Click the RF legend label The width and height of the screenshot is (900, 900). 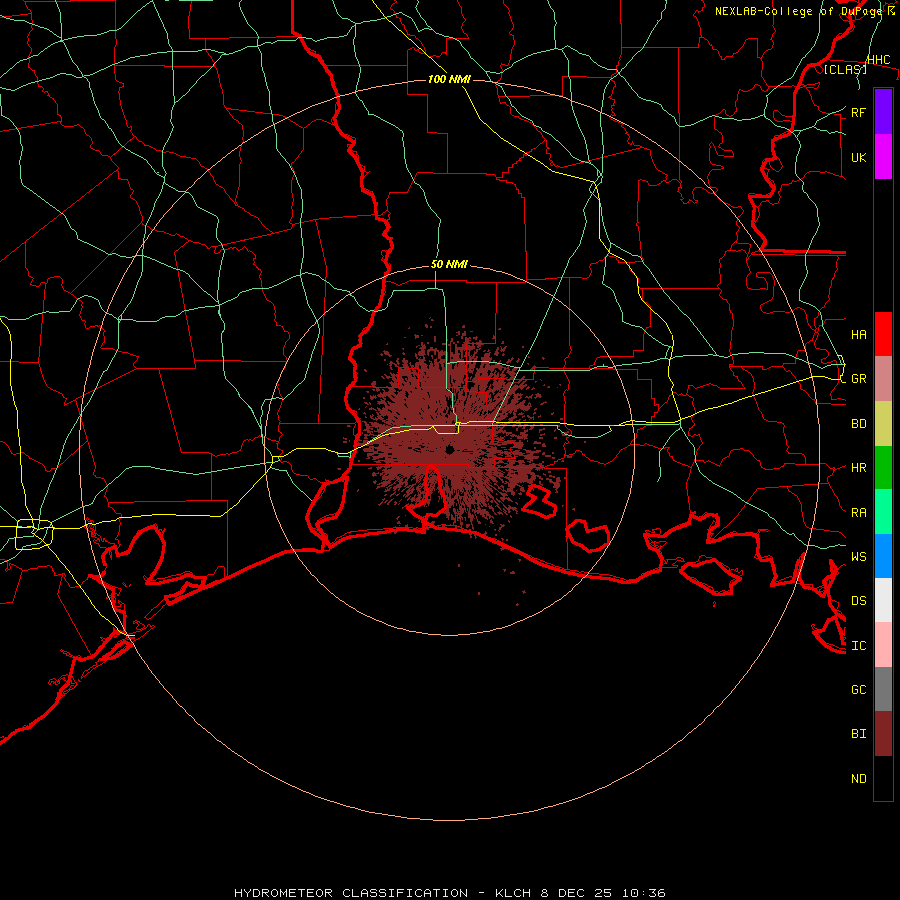point(858,112)
